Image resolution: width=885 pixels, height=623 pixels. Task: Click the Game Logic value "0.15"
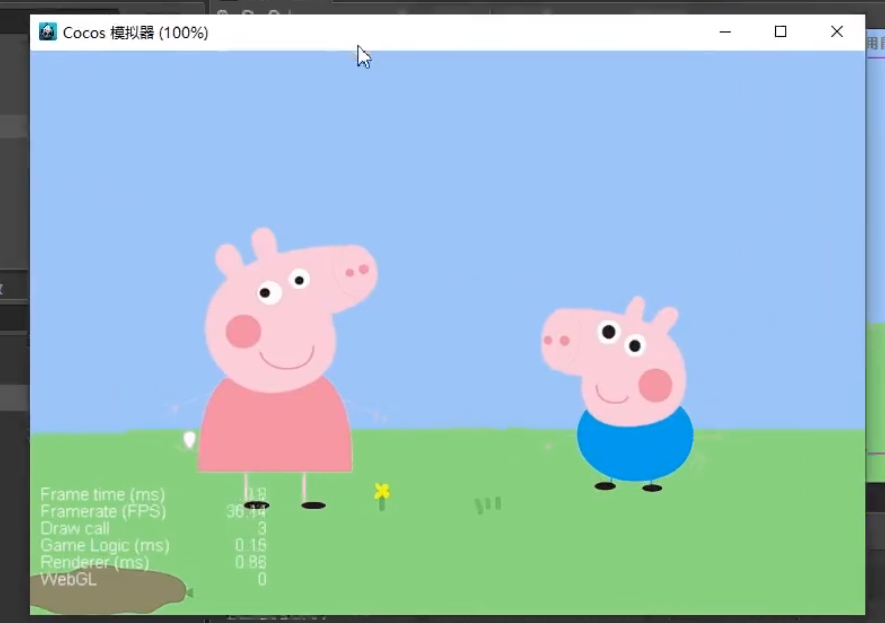pyautogui.click(x=251, y=545)
